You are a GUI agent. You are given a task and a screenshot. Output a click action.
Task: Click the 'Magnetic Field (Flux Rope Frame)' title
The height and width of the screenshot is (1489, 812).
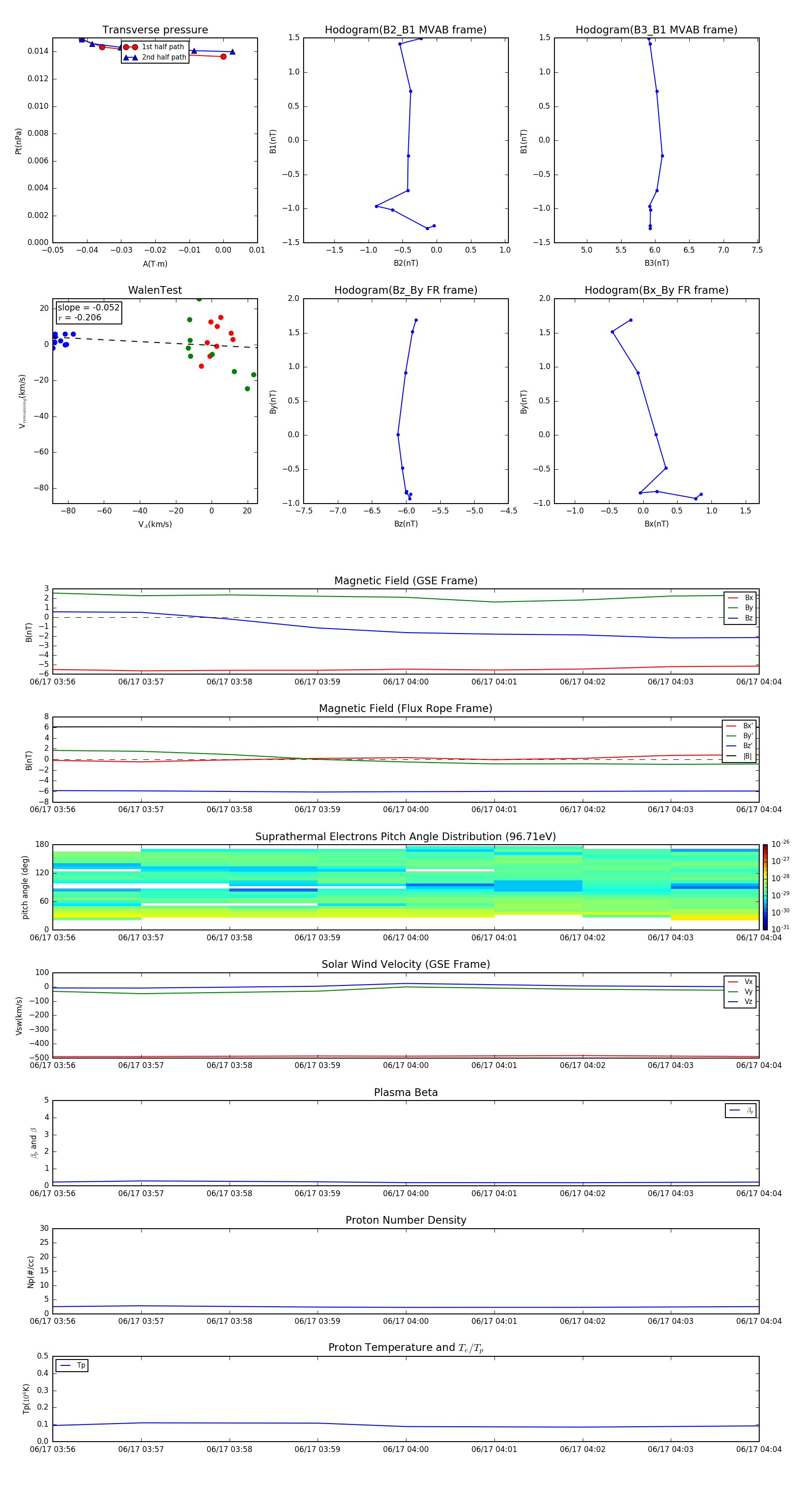[x=406, y=709]
